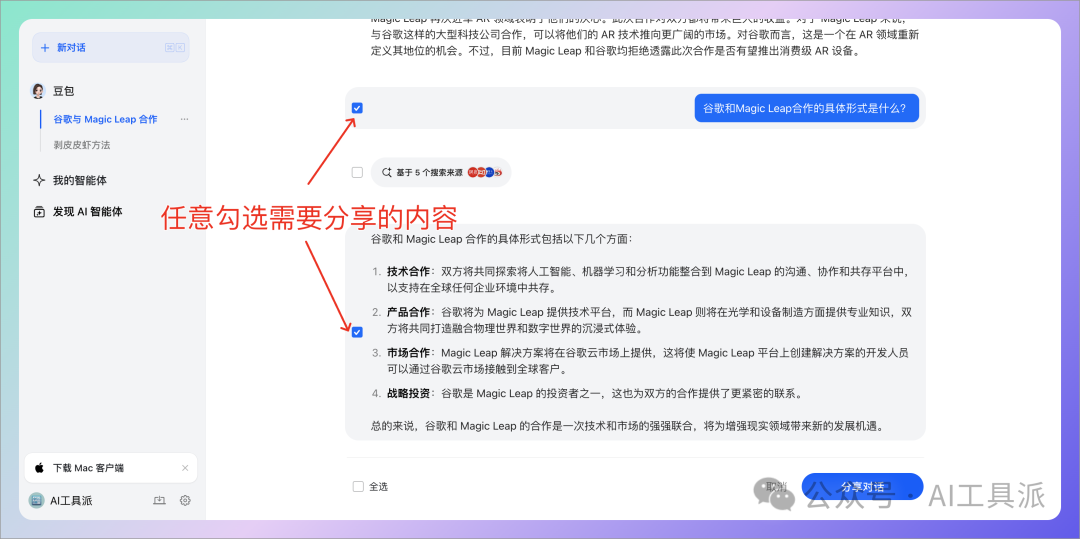Uncheck the answer message checkbox
Screen dimensions: 1080x539
pyautogui.click(x=357, y=332)
